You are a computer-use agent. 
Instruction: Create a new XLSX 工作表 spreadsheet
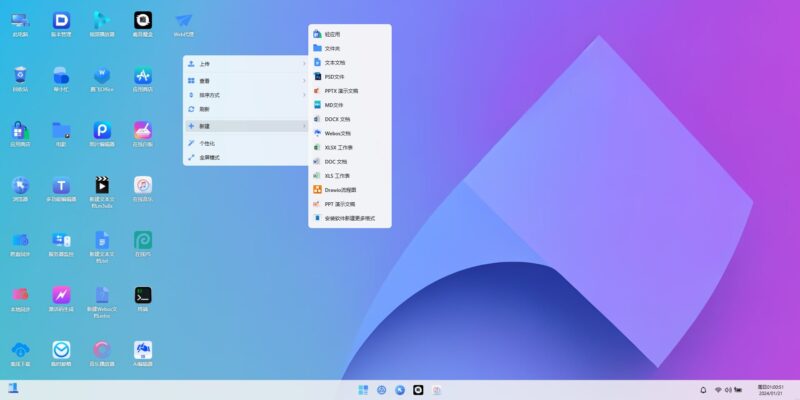pyautogui.click(x=348, y=146)
